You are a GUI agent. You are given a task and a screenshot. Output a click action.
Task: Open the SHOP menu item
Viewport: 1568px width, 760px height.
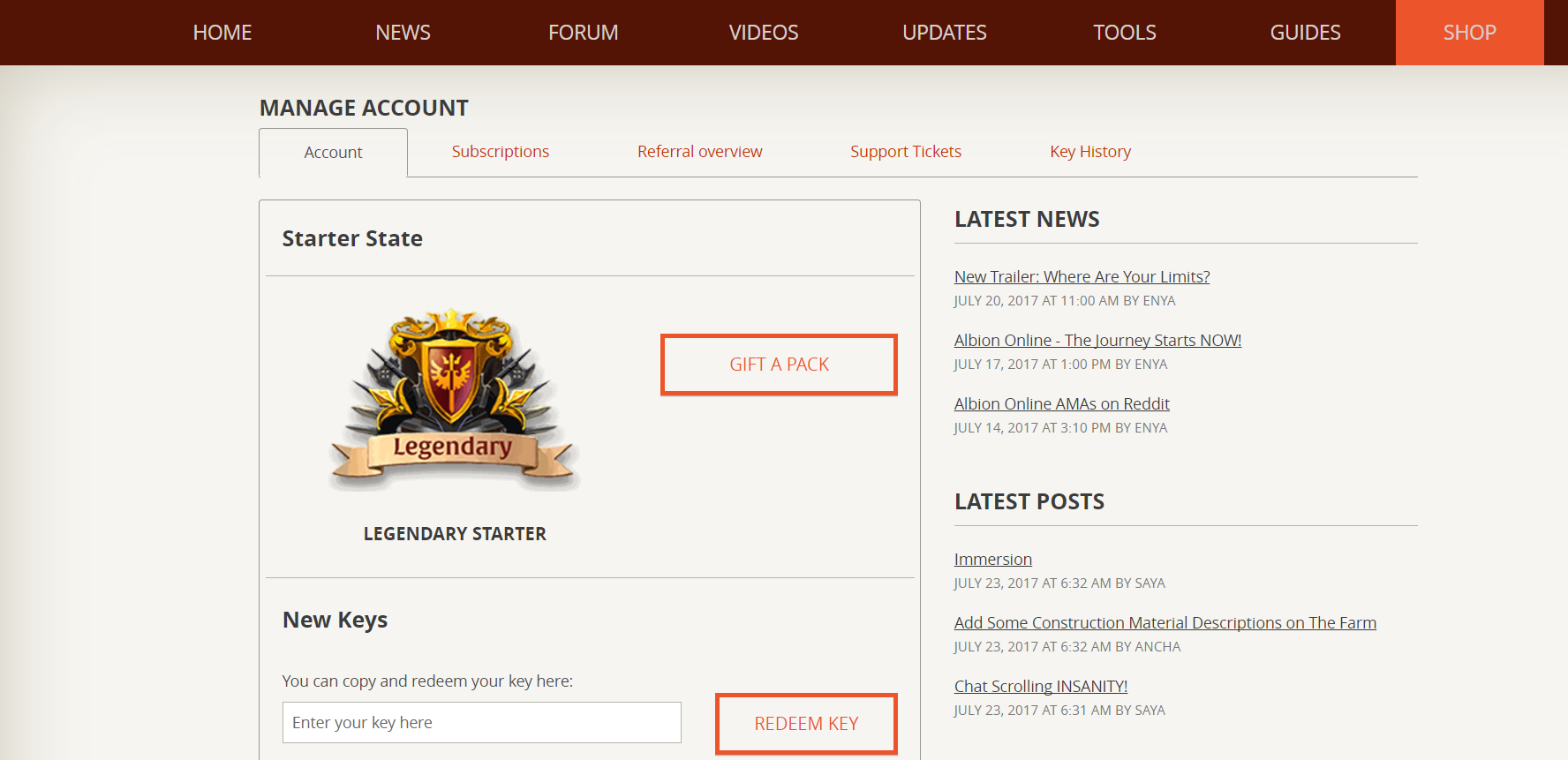click(x=1469, y=33)
